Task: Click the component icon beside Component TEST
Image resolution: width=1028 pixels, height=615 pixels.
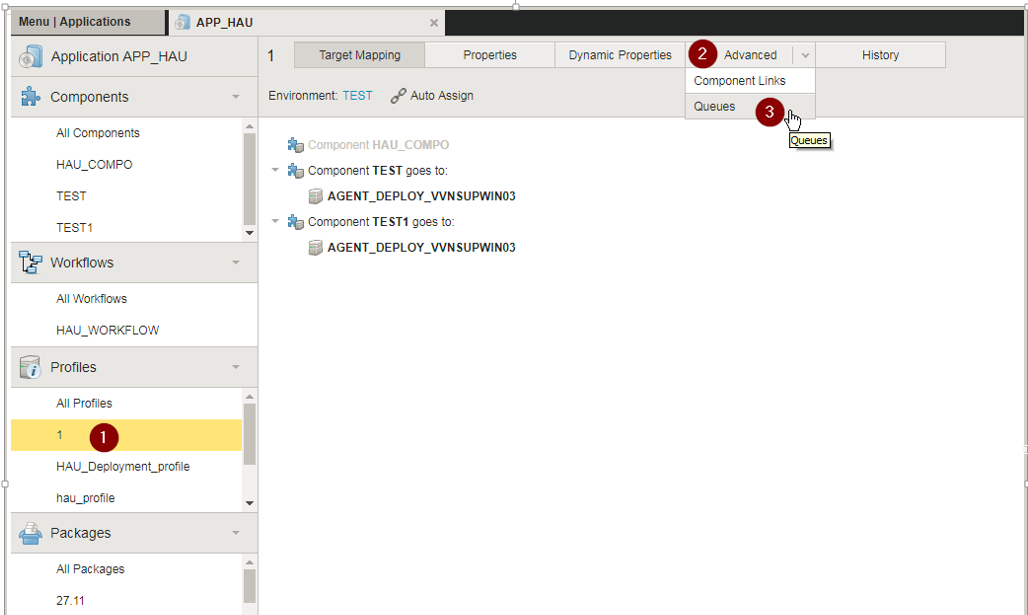Action: (296, 170)
